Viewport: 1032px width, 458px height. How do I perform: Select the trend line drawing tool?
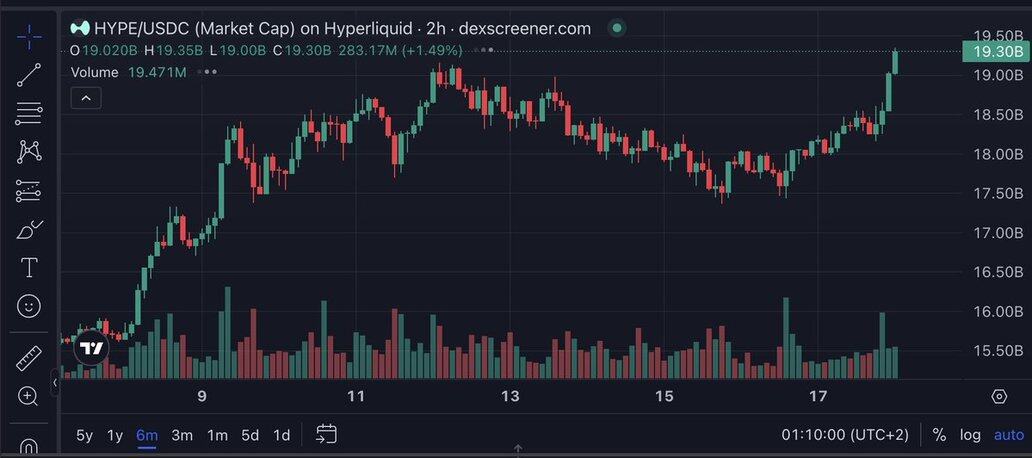pos(29,75)
